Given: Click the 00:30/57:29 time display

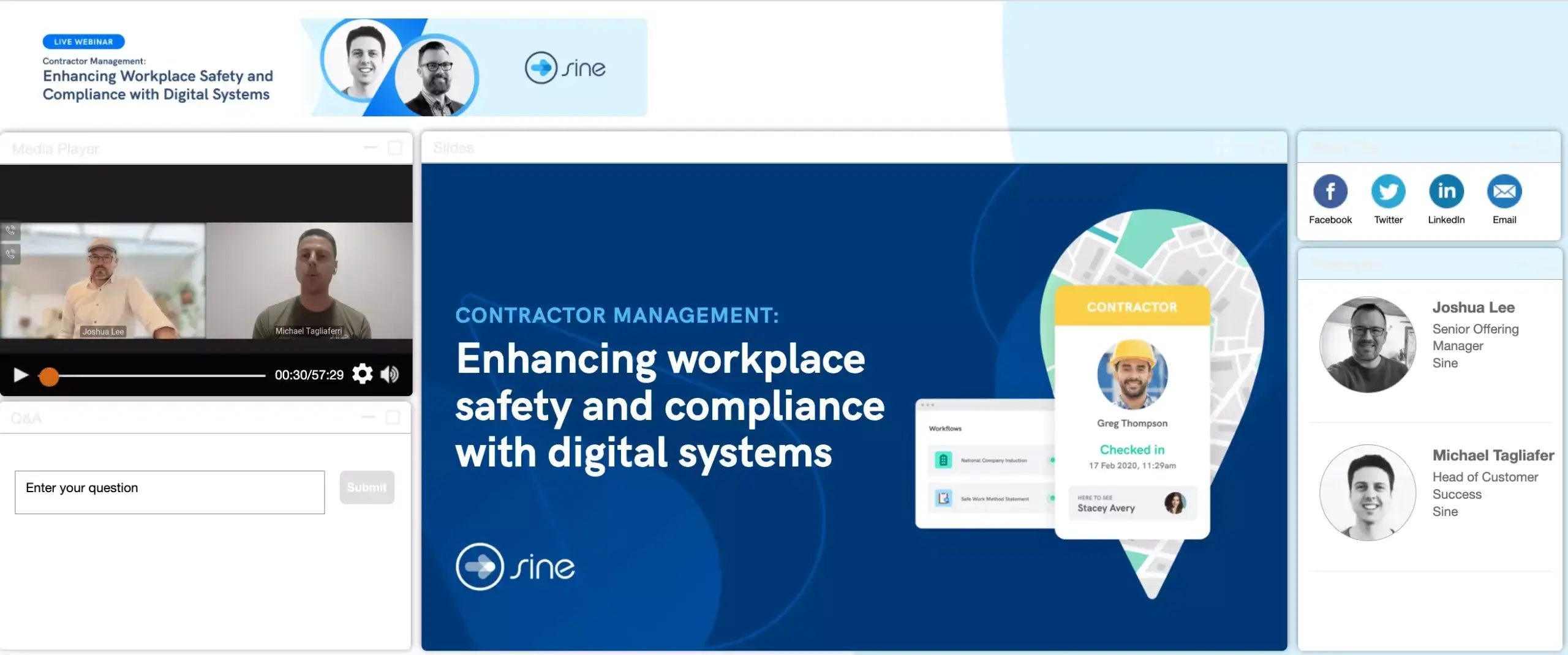Looking at the screenshot, I should pos(309,375).
